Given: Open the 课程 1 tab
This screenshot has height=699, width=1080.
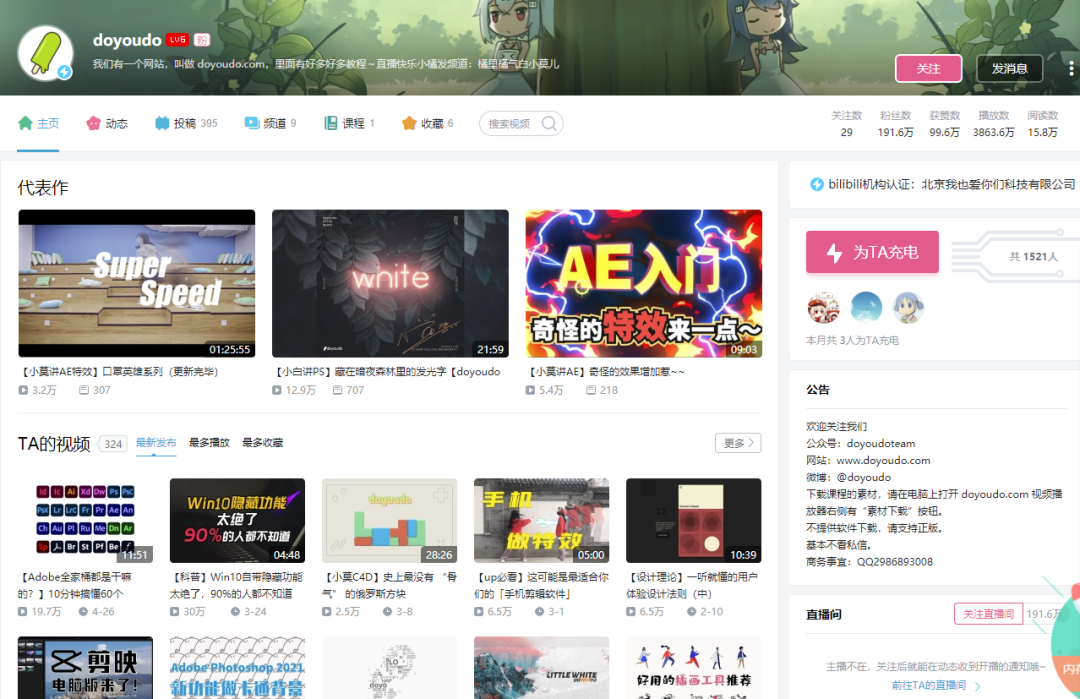Looking at the screenshot, I should [349, 123].
